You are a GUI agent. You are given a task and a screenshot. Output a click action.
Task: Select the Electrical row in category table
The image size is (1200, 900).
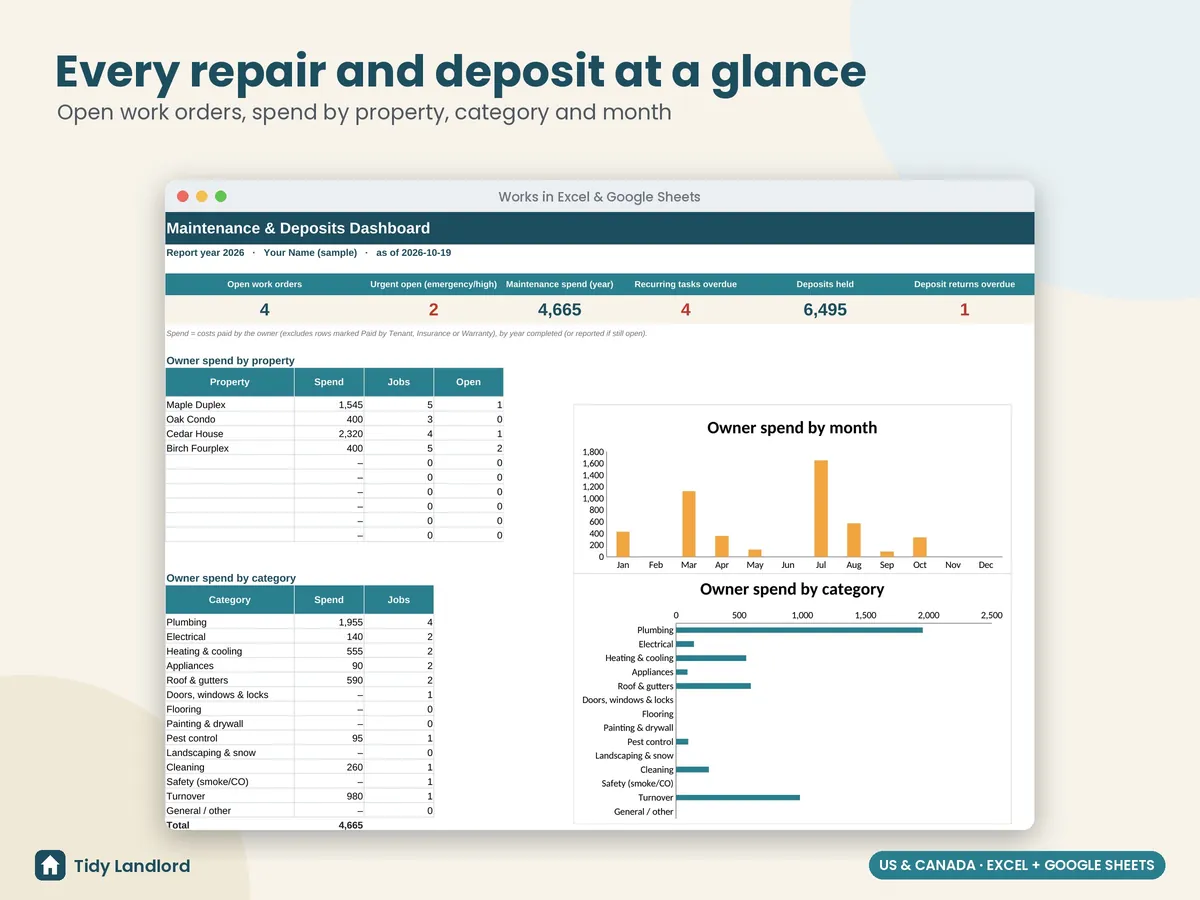pyautogui.click(x=300, y=637)
